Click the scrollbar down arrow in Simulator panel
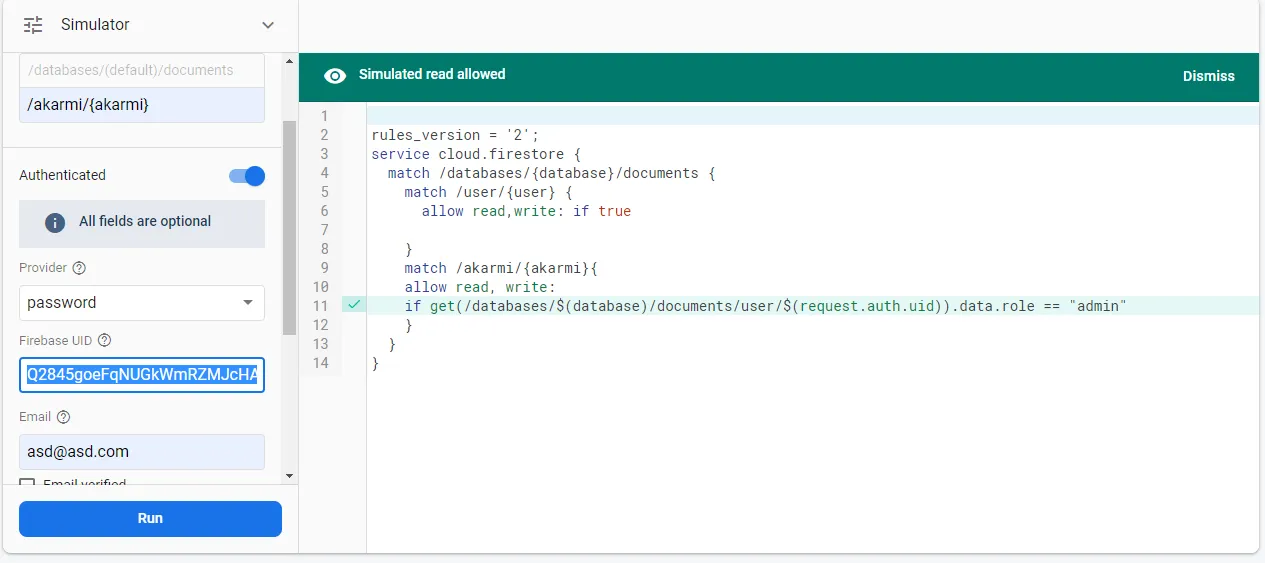The height and width of the screenshot is (563, 1265). coord(290,476)
